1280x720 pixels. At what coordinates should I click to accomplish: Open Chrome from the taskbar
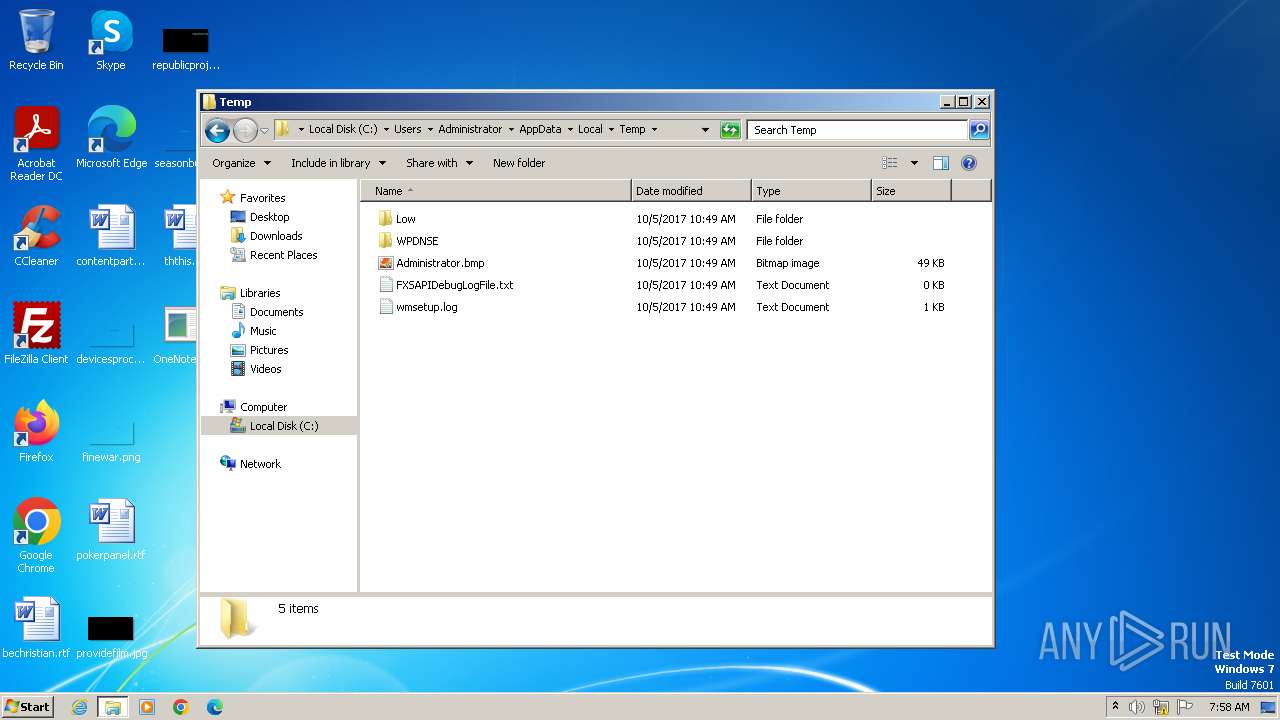pyautogui.click(x=181, y=707)
